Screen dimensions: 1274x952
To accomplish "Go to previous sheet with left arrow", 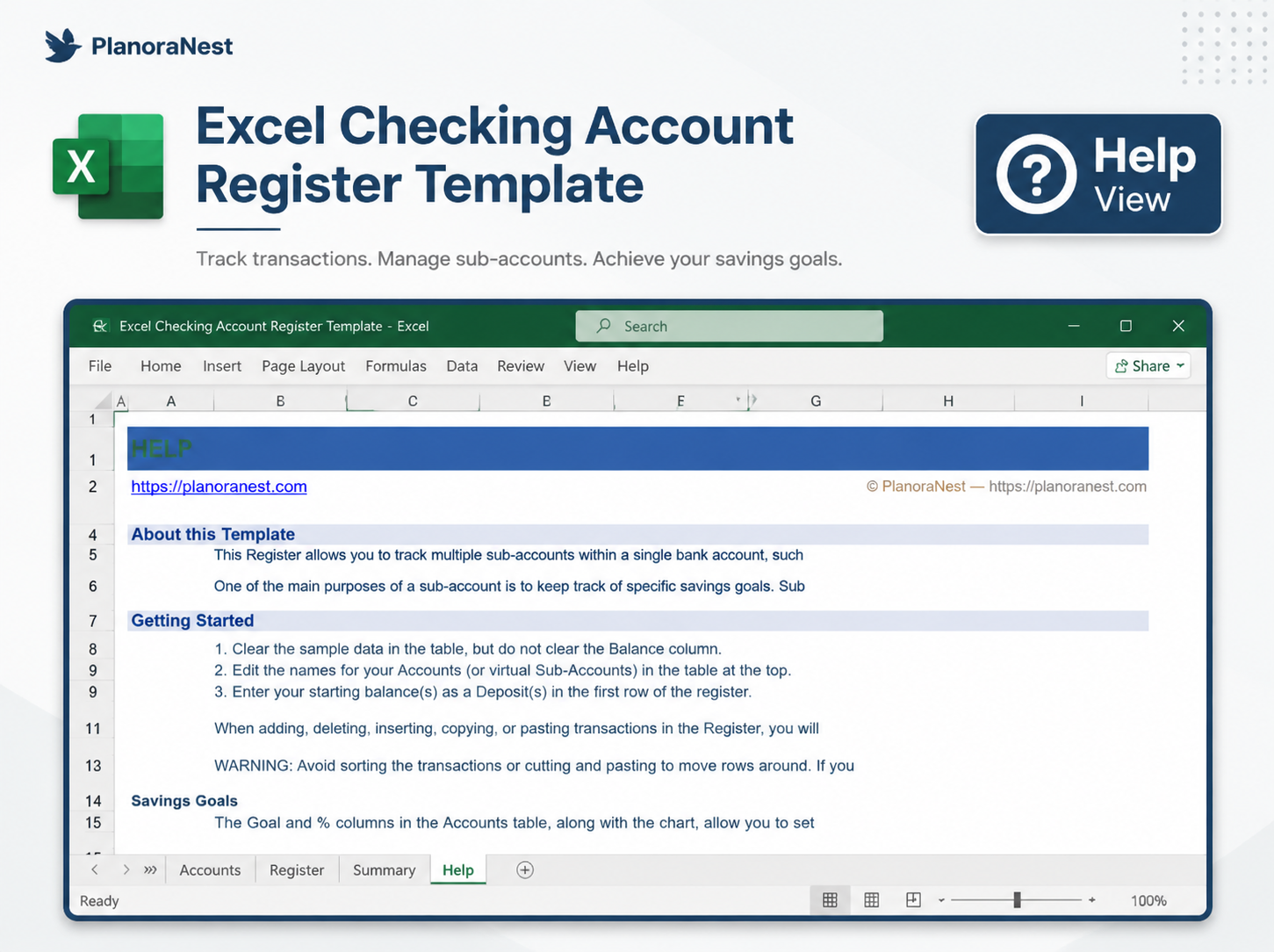I will click(95, 869).
